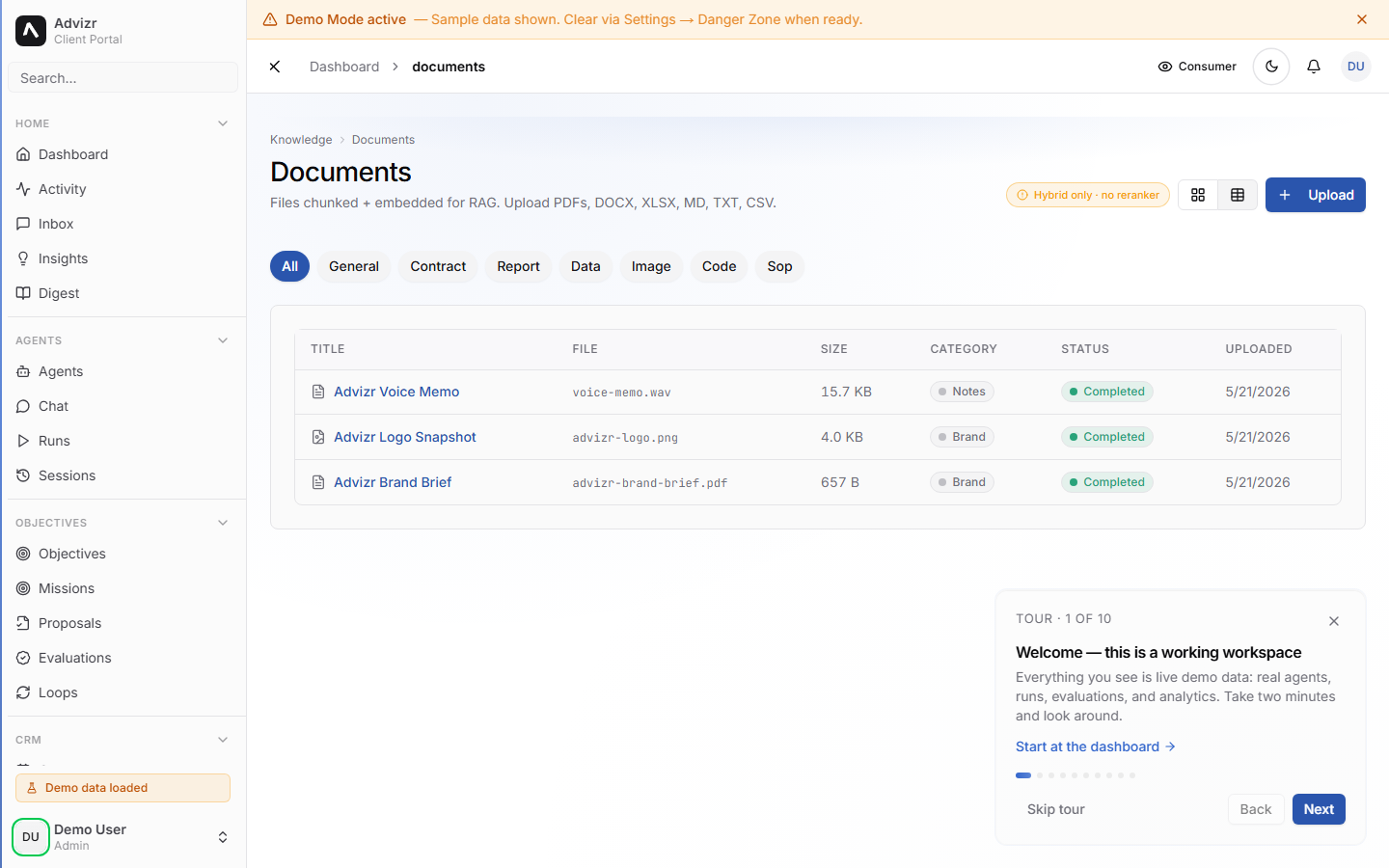Filter by Data category
This screenshot has width=1389, height=868.
(x=586, y=266)
